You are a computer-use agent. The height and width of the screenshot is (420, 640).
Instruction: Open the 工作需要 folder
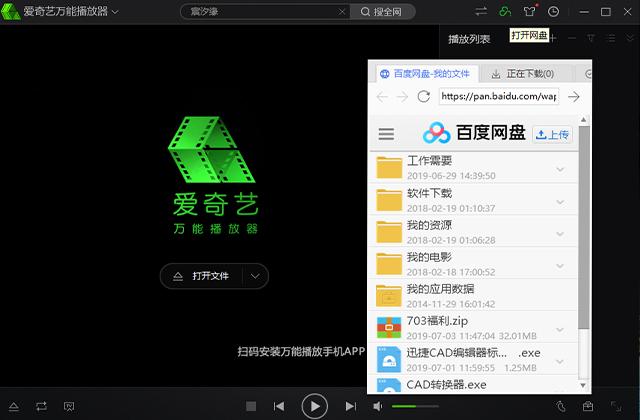[473, 168]
